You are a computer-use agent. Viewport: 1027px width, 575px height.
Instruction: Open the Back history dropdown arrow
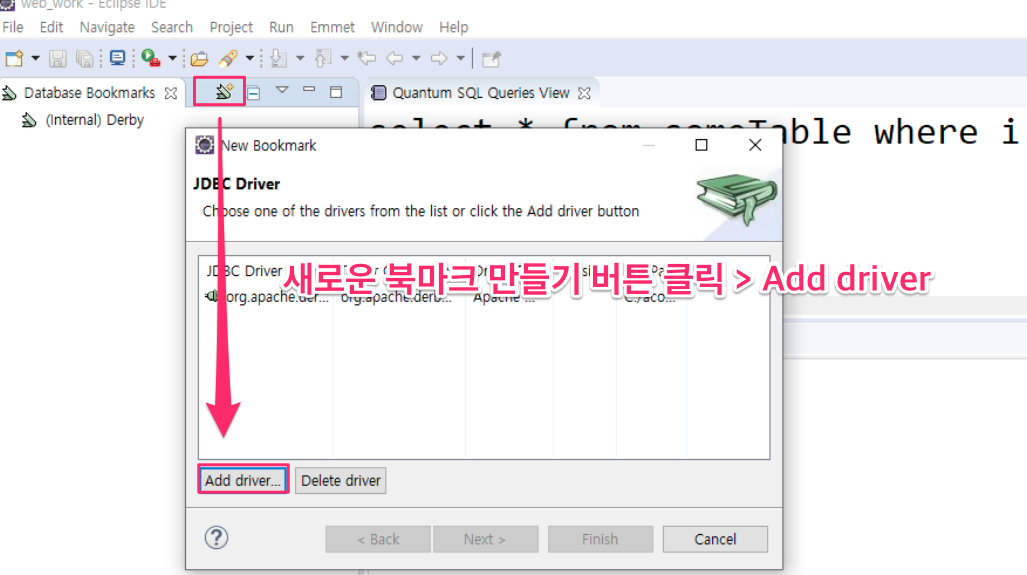click(x=416, y=58)
